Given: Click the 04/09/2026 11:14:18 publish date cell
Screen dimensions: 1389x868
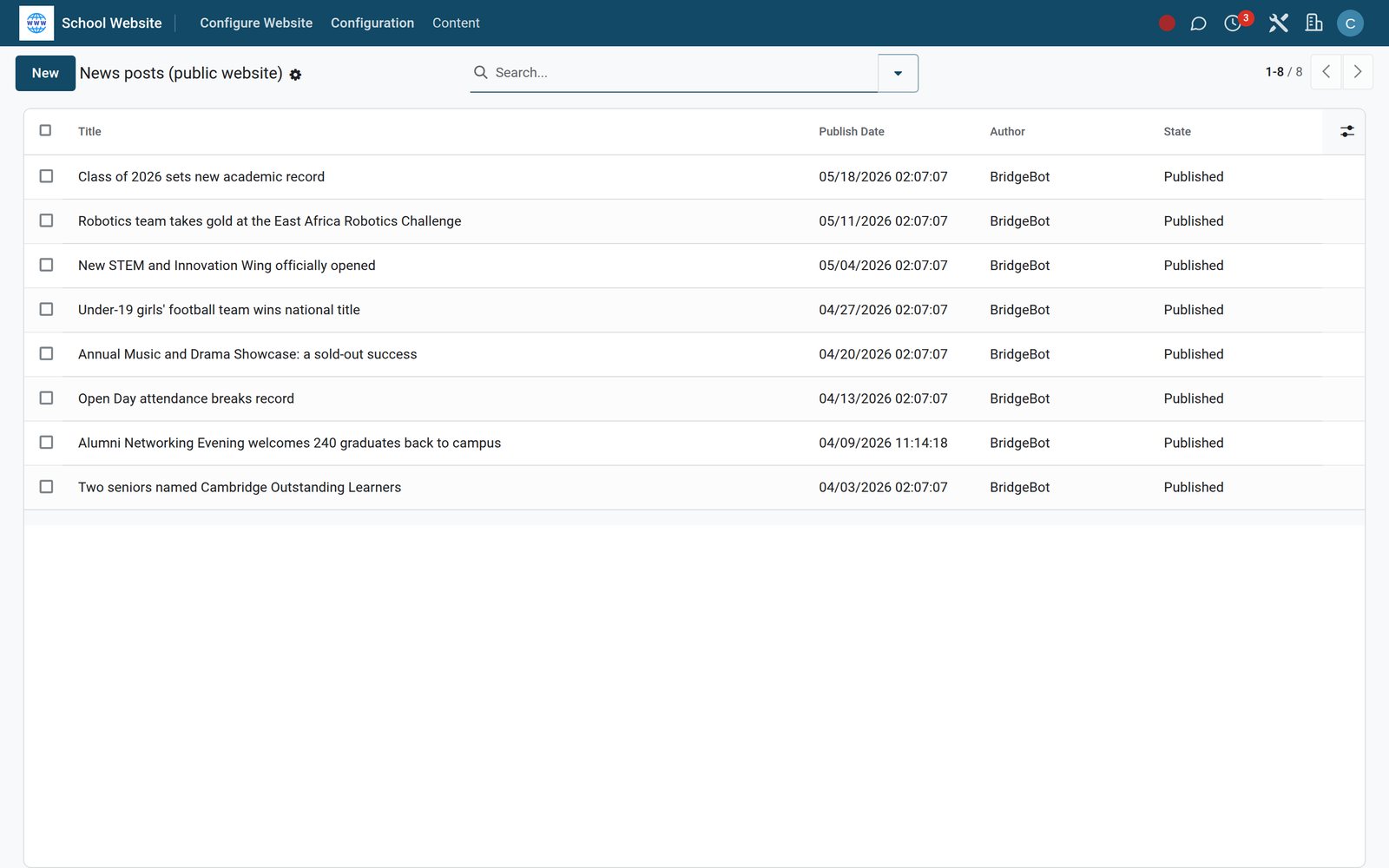Looking at the screenshot, I should tap(883, 443).
